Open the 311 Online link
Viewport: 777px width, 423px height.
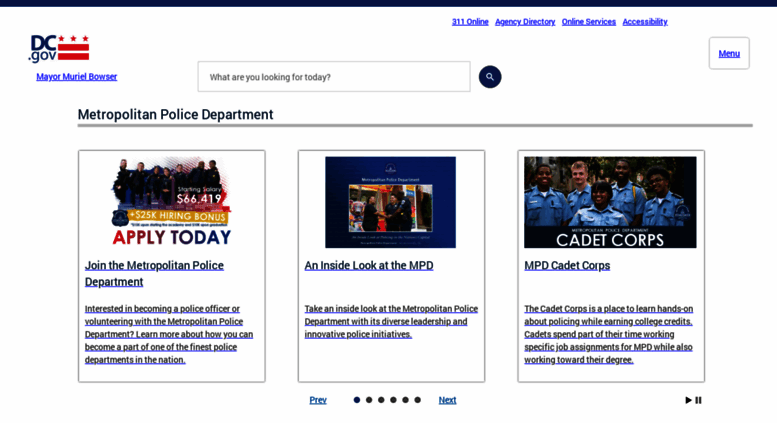470,22
